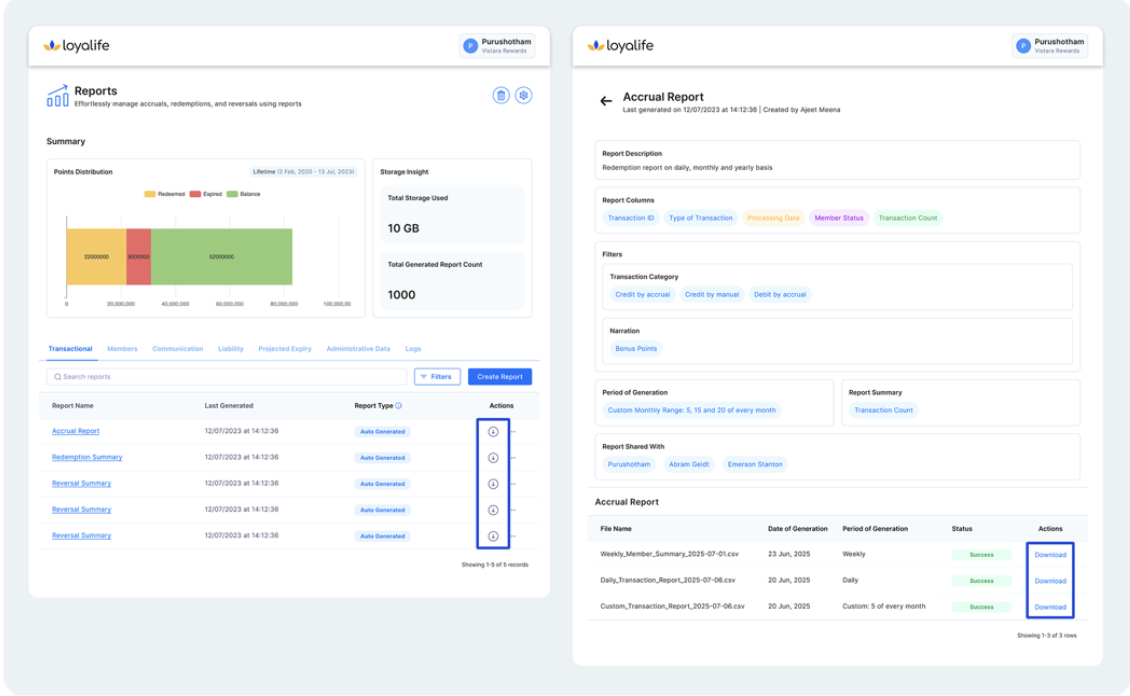Viewport: 1130px width, 696px height.
Task: Click Success status for Weekly_Member_Summary file
Action: (982, 555)
